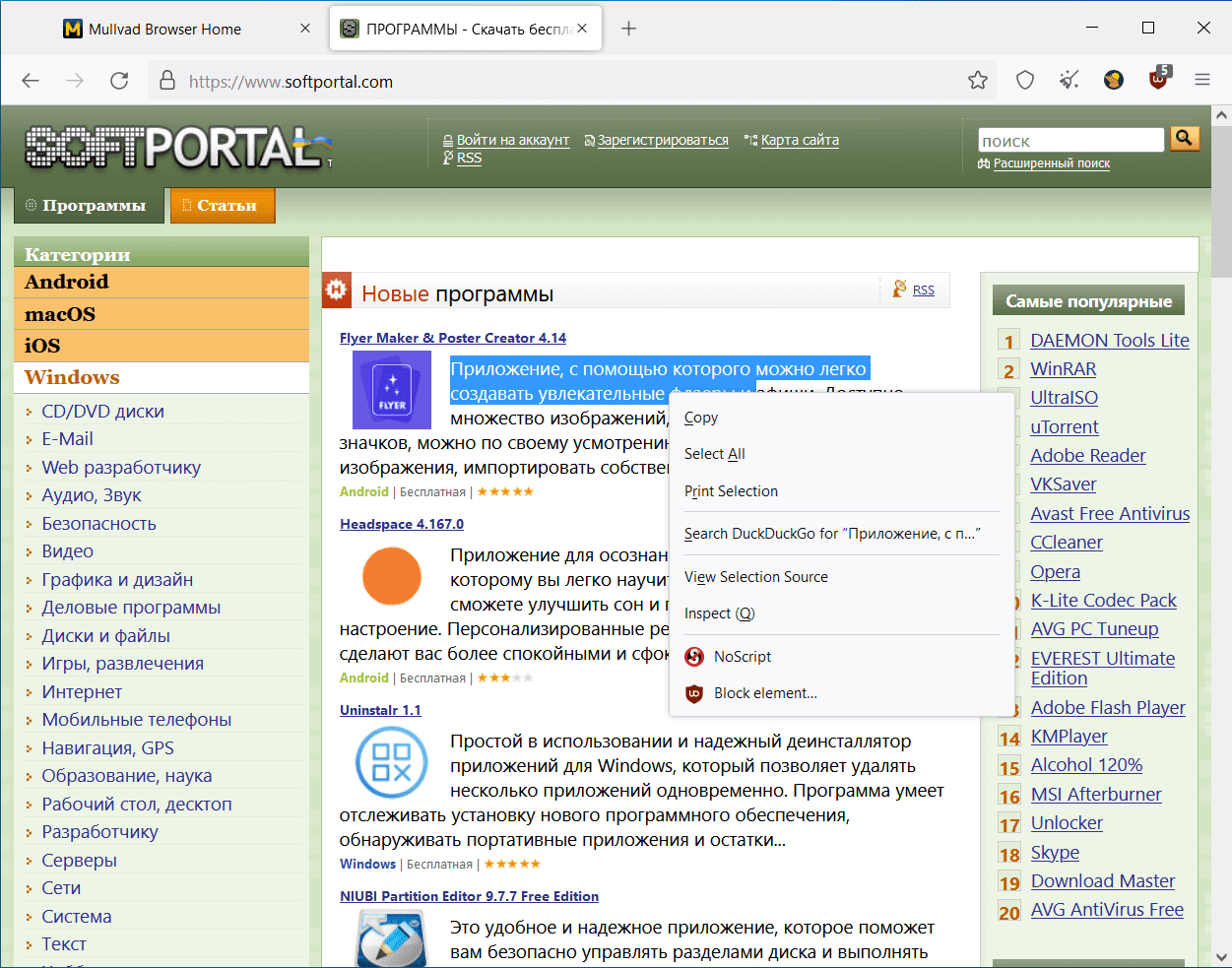The image size is (1232, 968).
Task: Select the Android category
Action: point(162,282)
